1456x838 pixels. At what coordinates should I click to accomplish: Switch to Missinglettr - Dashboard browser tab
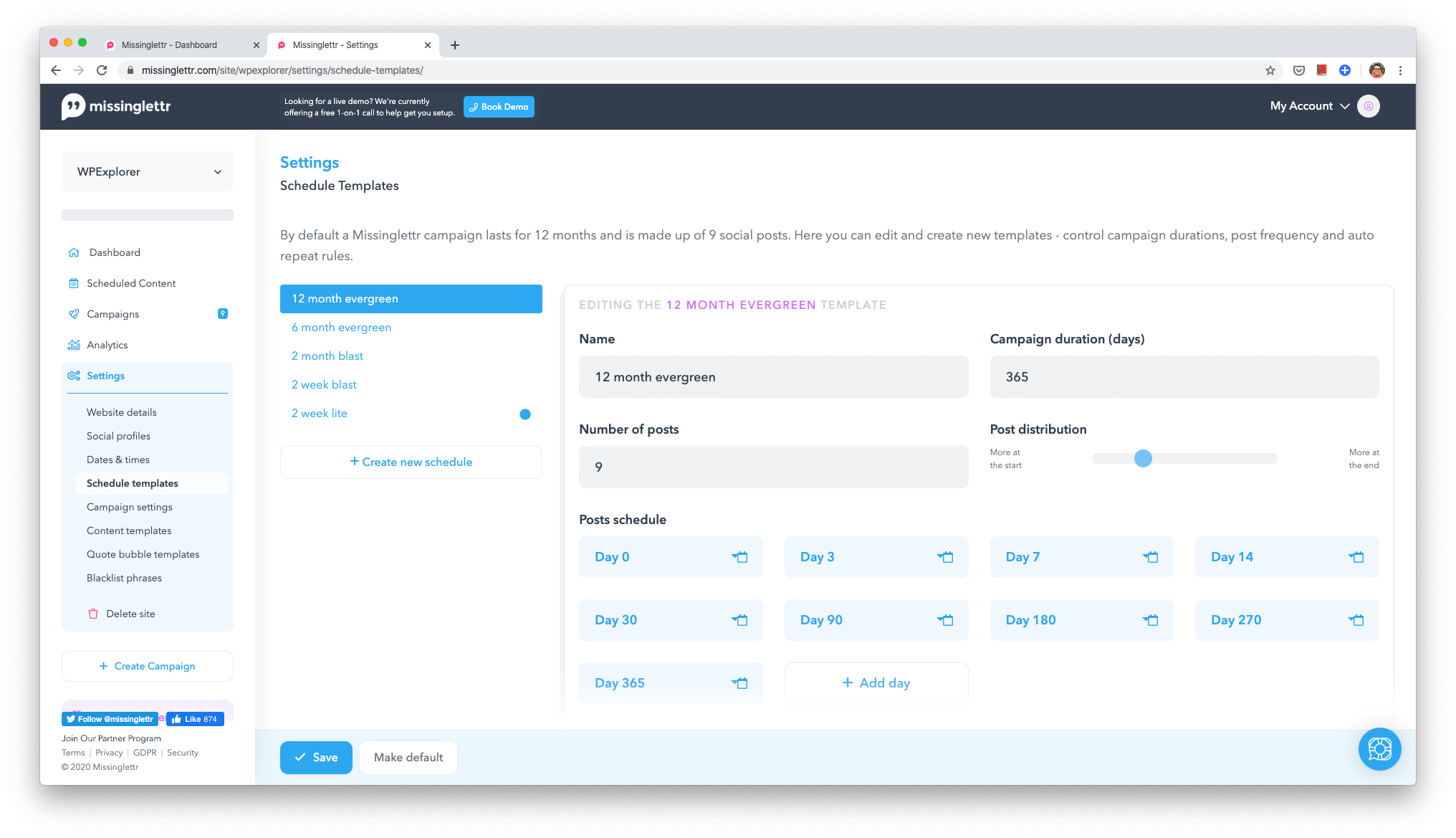182,44
